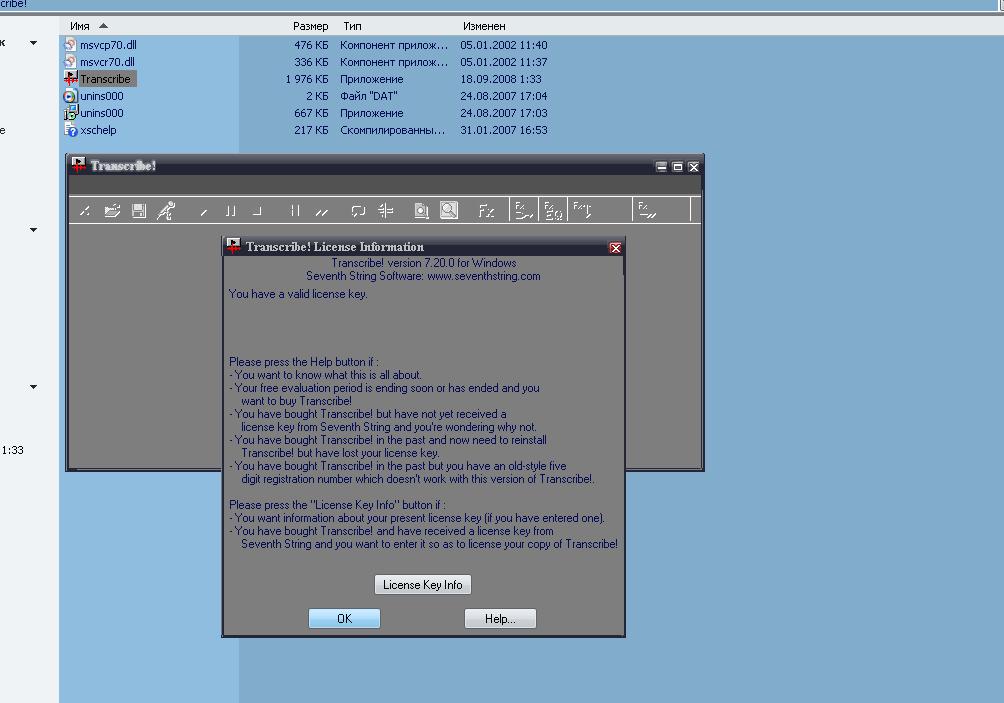Sort files by the Изменен column header
The width and height of the screenshot is (1004, 703).
coord(484,26)
